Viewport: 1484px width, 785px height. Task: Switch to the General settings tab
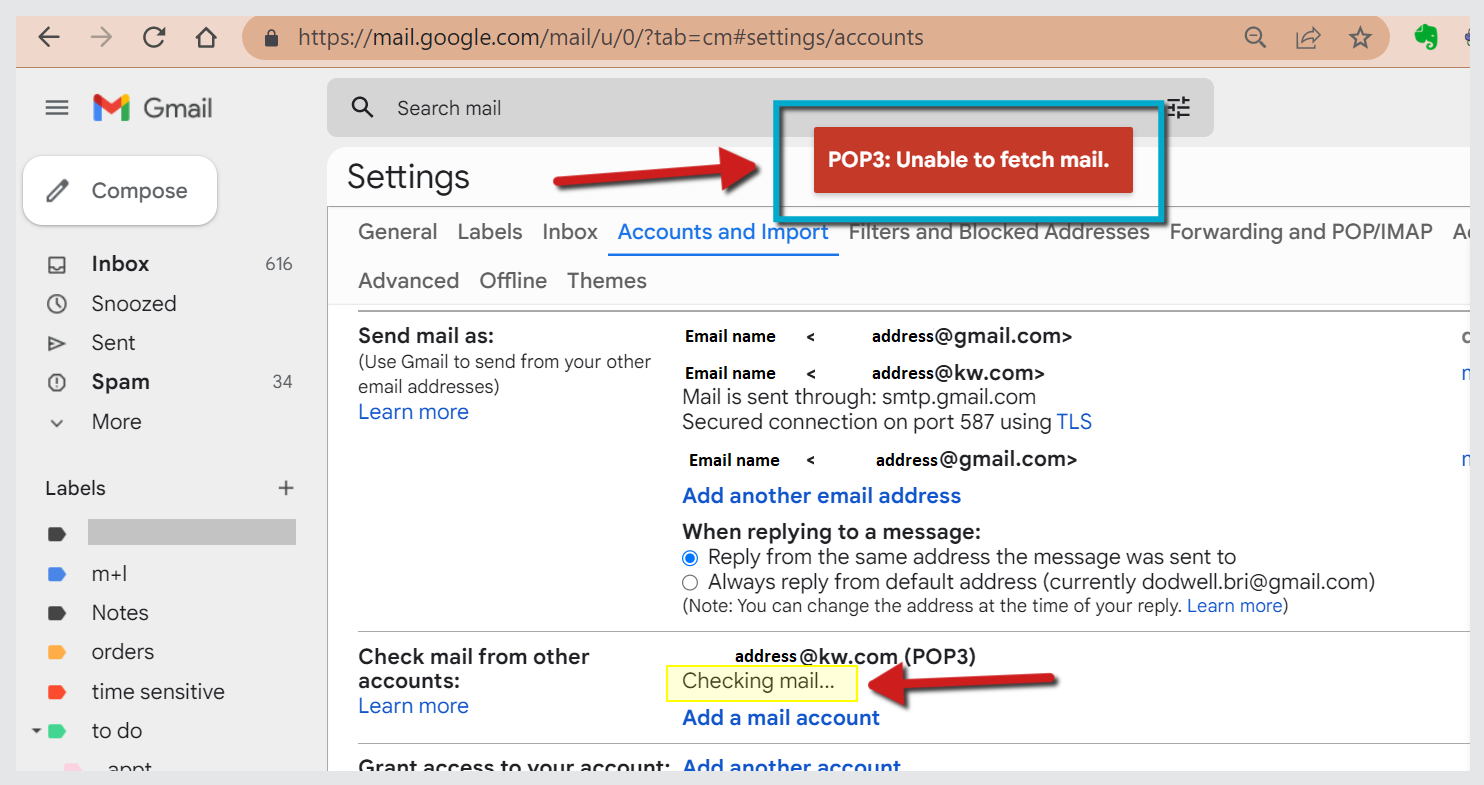click(398, 232)
